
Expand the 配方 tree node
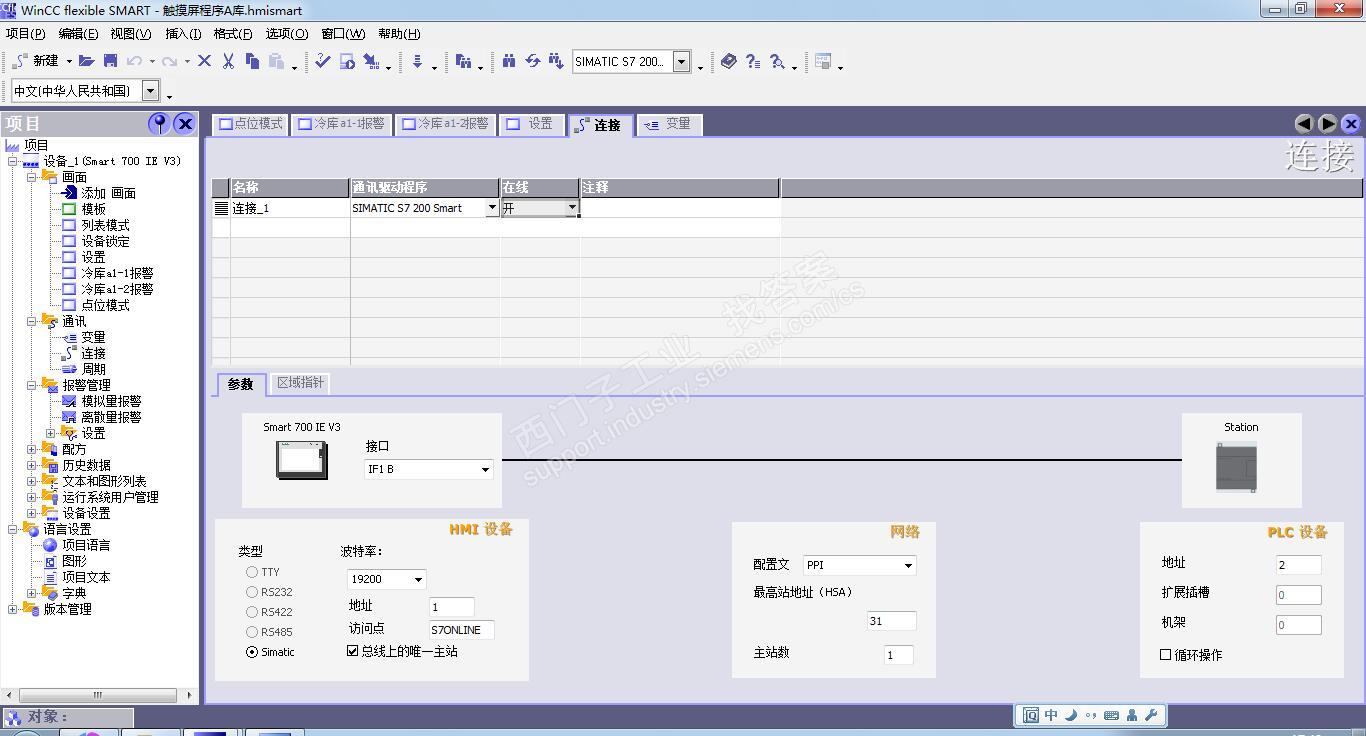[32, 449]
